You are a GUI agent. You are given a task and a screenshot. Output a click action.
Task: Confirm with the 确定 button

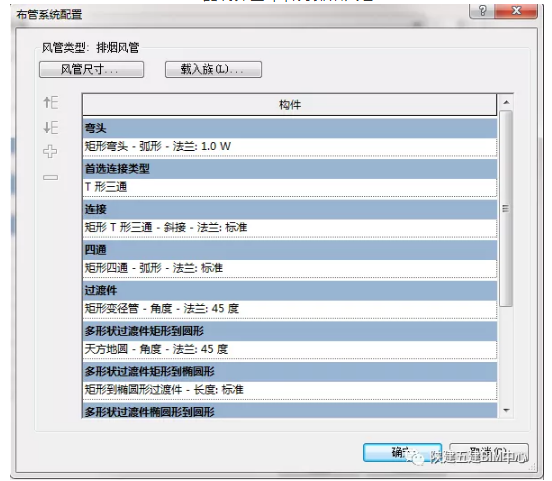[x=402, y=452]
